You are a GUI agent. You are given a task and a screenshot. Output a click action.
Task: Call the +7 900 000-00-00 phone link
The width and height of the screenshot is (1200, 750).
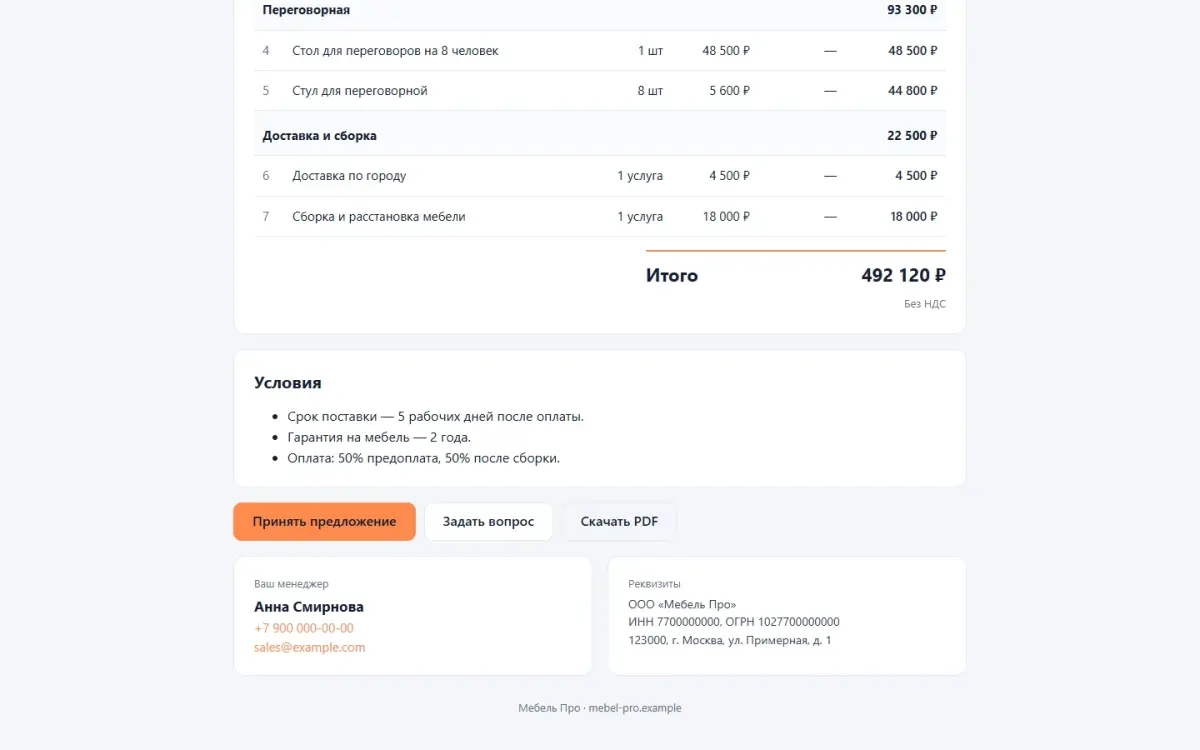point(304,628)
